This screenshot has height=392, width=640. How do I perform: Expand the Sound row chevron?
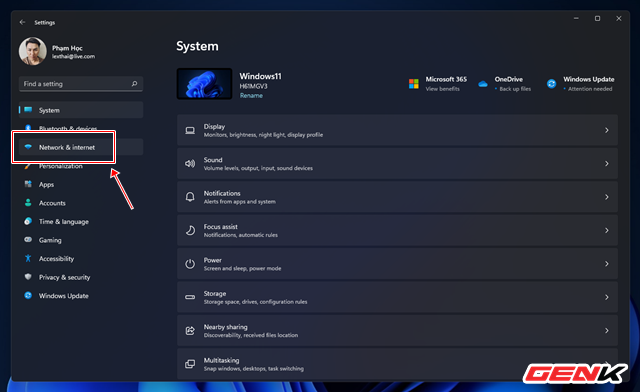click(x=607, y=164)
